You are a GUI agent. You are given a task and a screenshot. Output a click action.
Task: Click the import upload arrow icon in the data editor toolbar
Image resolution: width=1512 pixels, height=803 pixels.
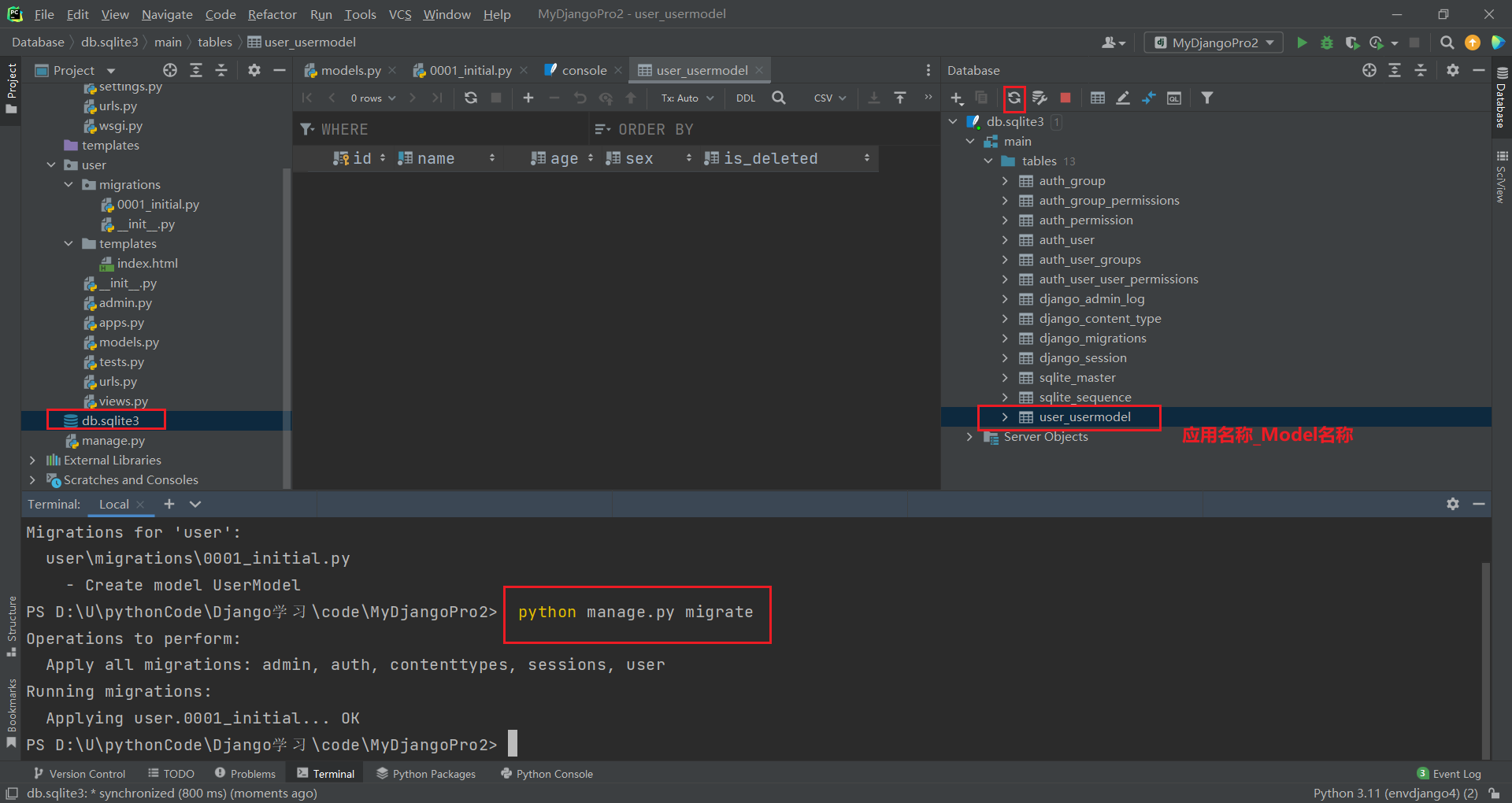click(x=900, y=98)
